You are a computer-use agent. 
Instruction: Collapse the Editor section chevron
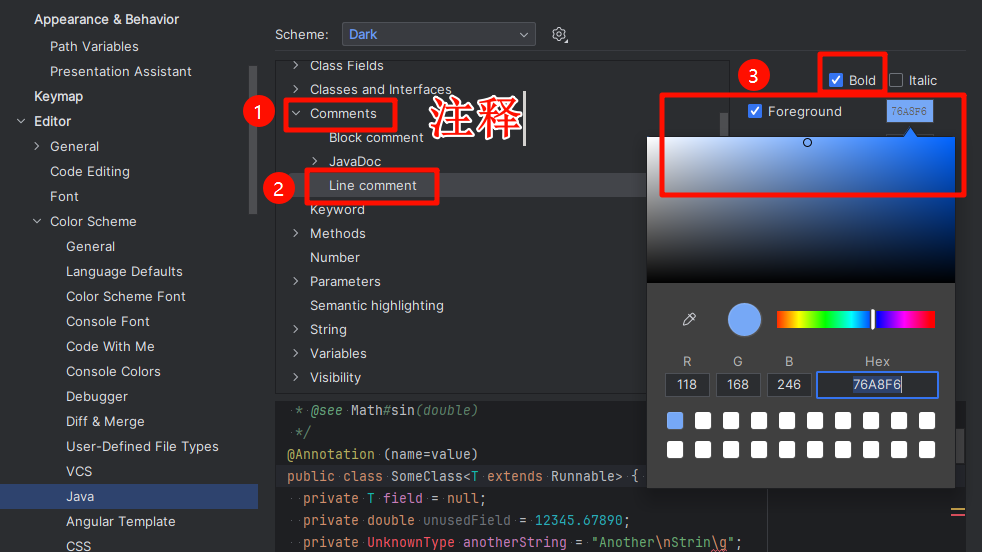tap(21, 121)
